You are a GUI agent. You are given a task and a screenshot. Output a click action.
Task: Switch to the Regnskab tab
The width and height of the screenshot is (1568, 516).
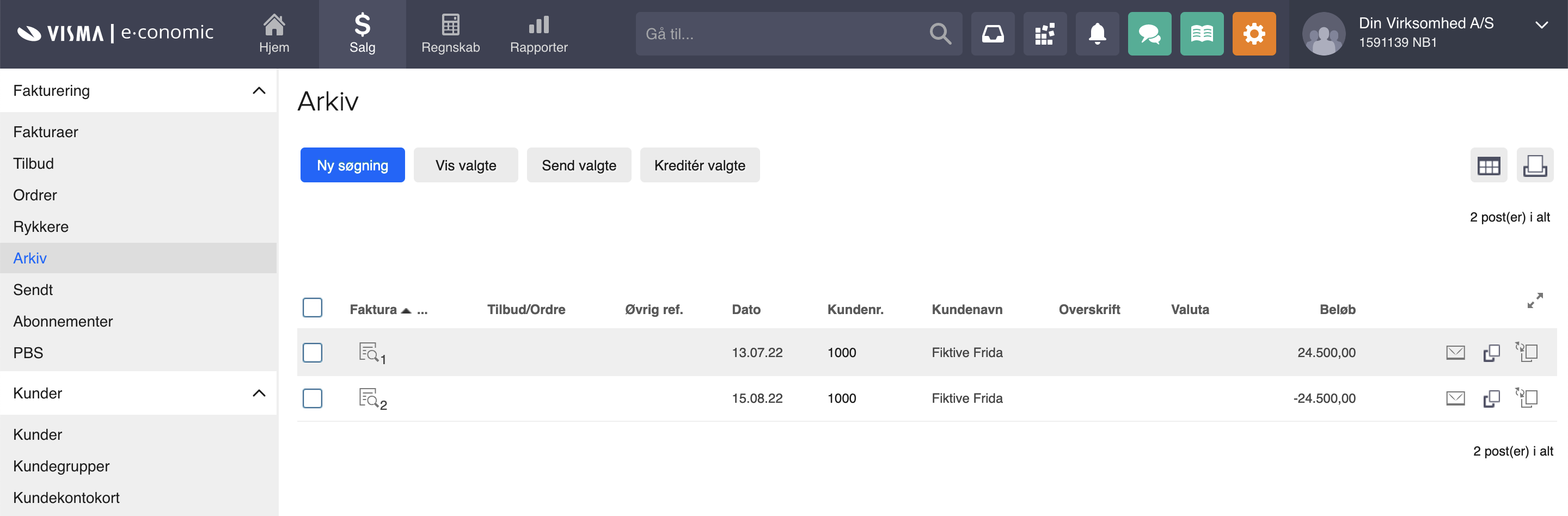pyautogui.click(x=450, y=34)
